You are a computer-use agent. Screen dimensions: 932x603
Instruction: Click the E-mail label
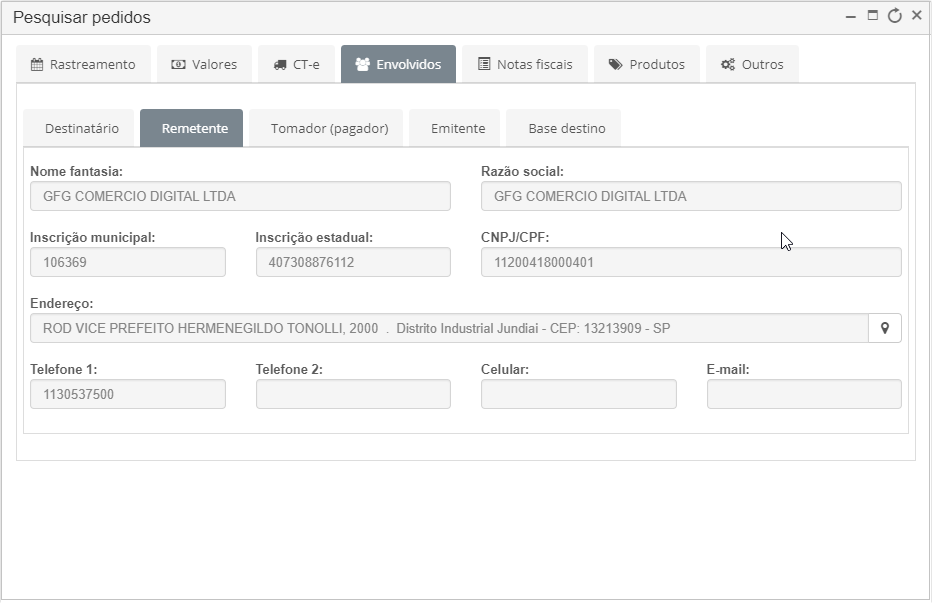point(728,369)
